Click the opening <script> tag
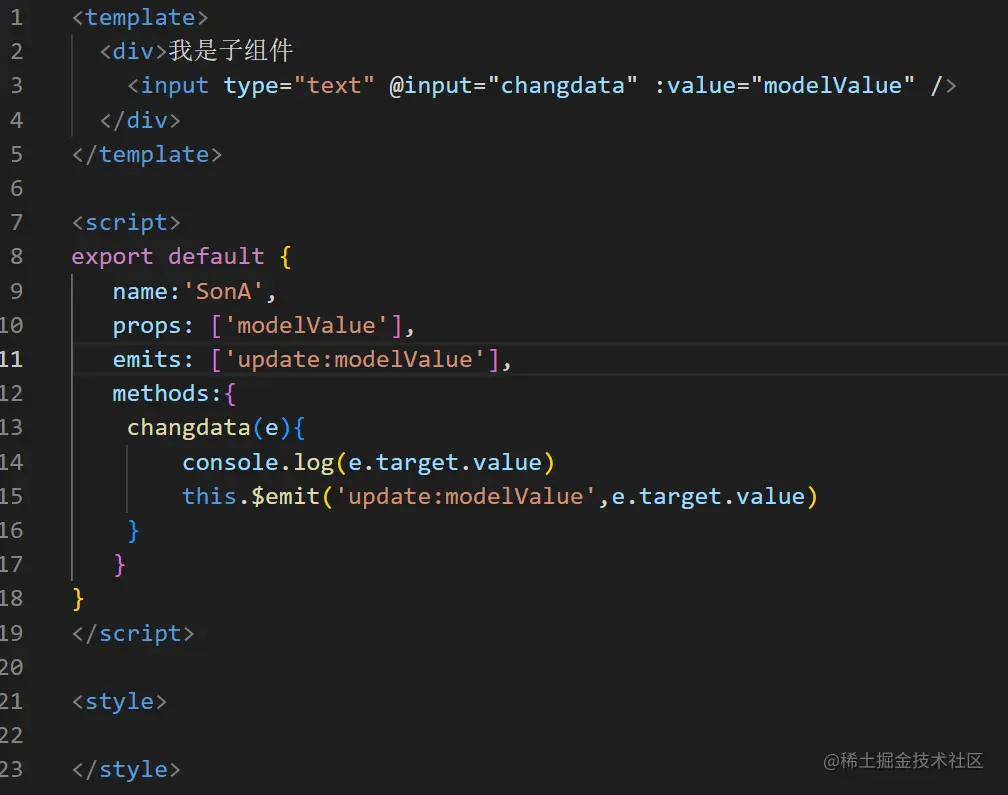This screenshot has height=795, width=1008. point(126,222)
